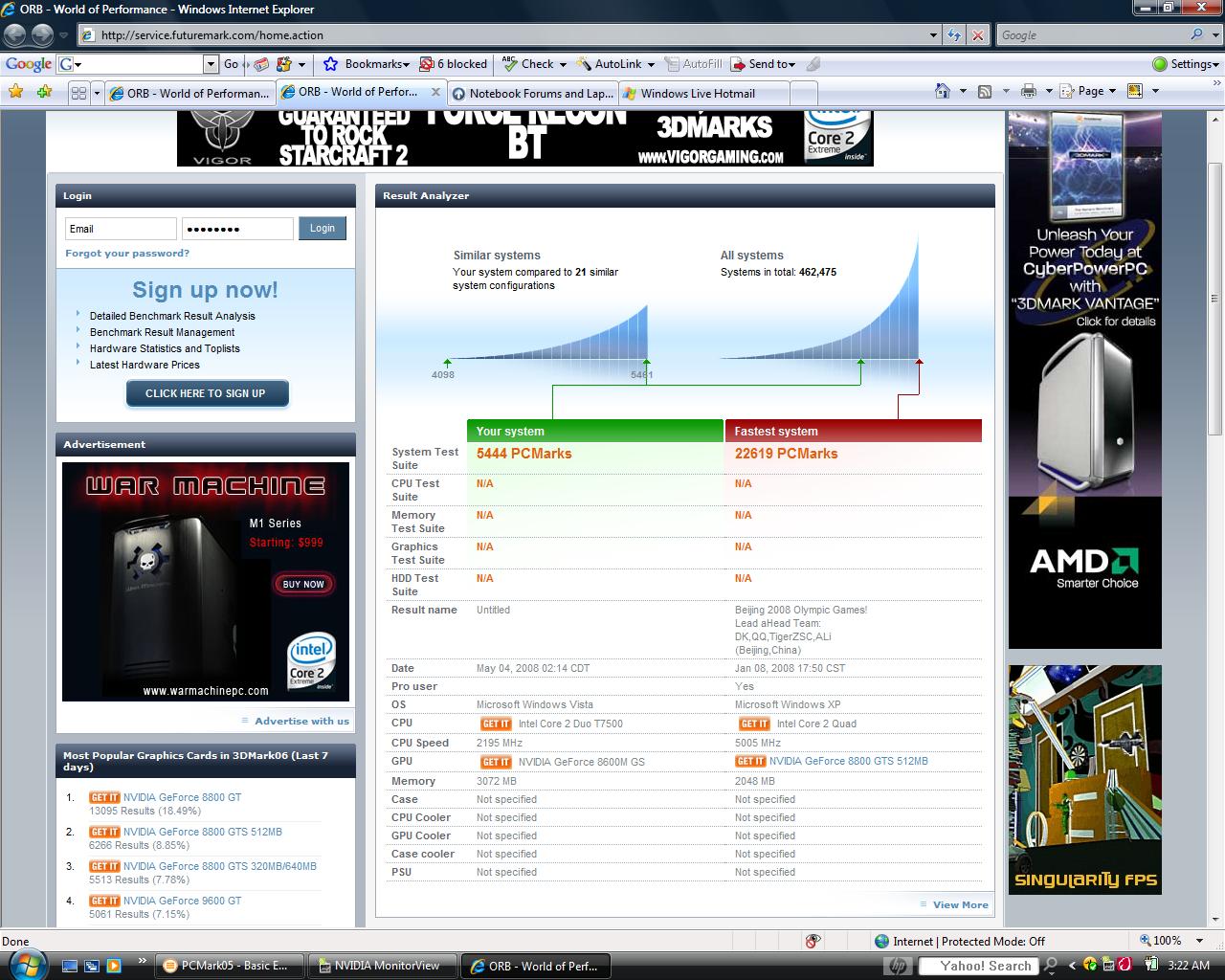The width and height of the screenshot is (1225, 980).
Task: Refresh the page using the refresh icon
Action: 954,35
